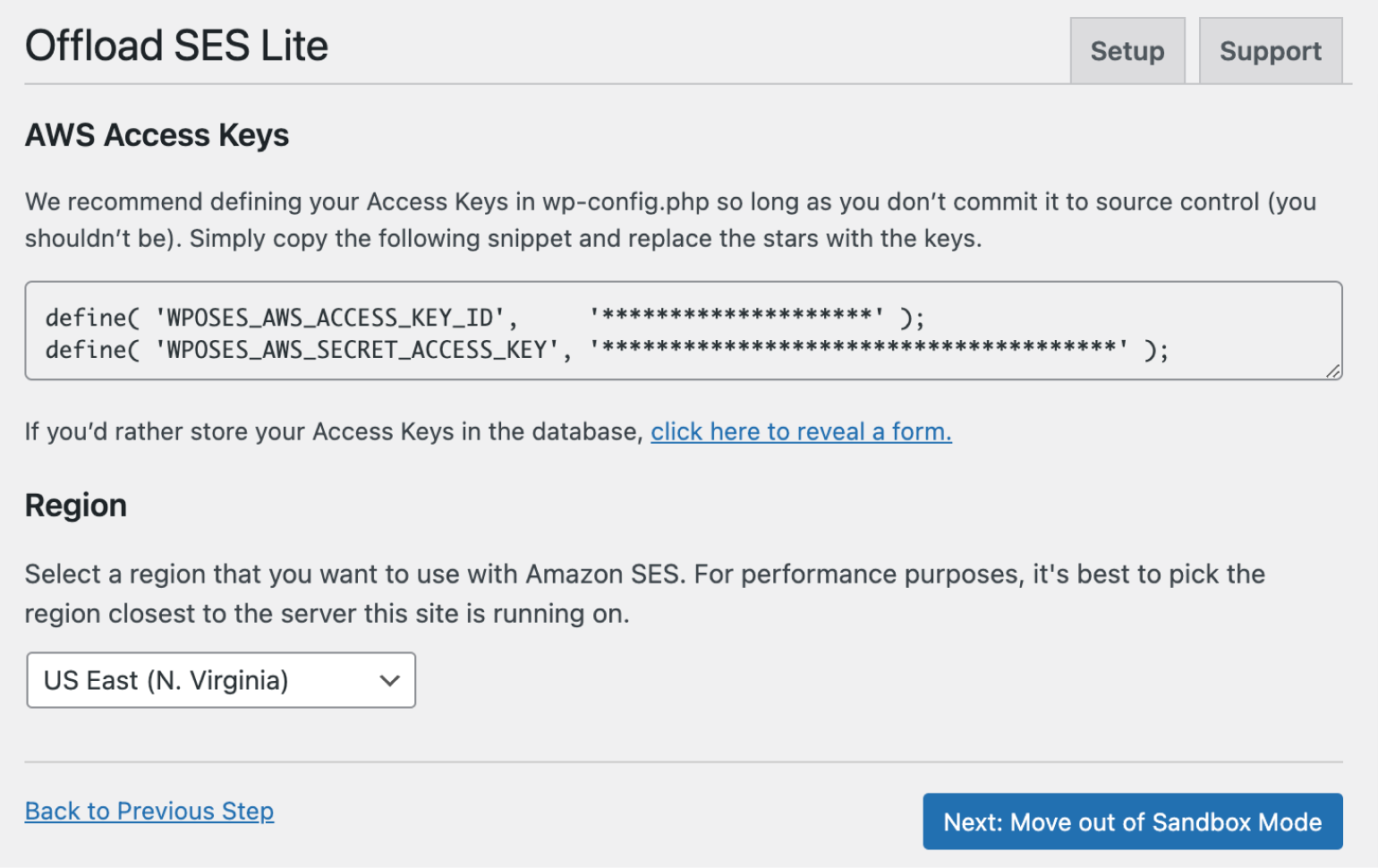The height and width of the screenshot is (868, 1378).
Task: Go Back to Previous Step
Action: point(149,812)
